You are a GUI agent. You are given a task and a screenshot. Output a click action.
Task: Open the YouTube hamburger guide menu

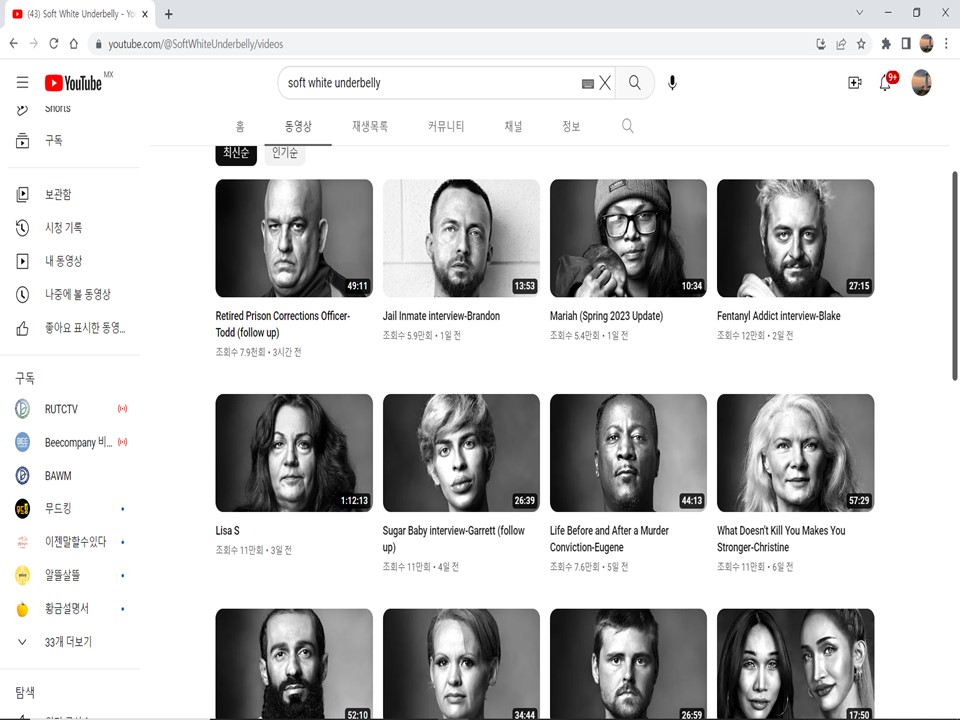(x=22, y=83)
